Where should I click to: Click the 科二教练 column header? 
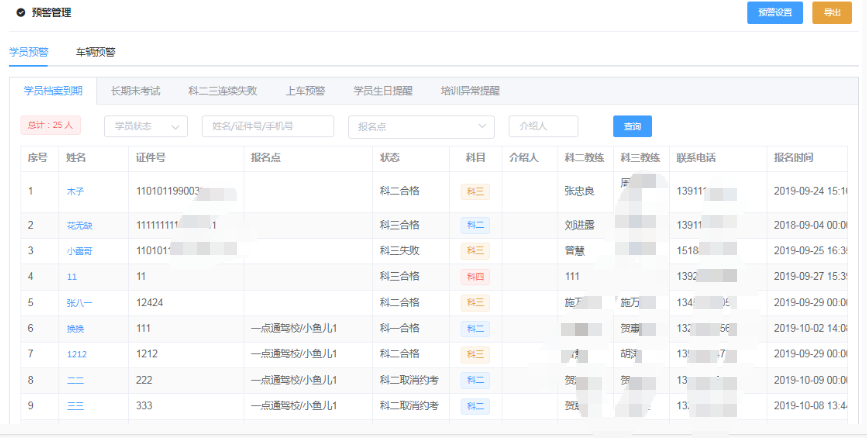(x=584, y=158)
